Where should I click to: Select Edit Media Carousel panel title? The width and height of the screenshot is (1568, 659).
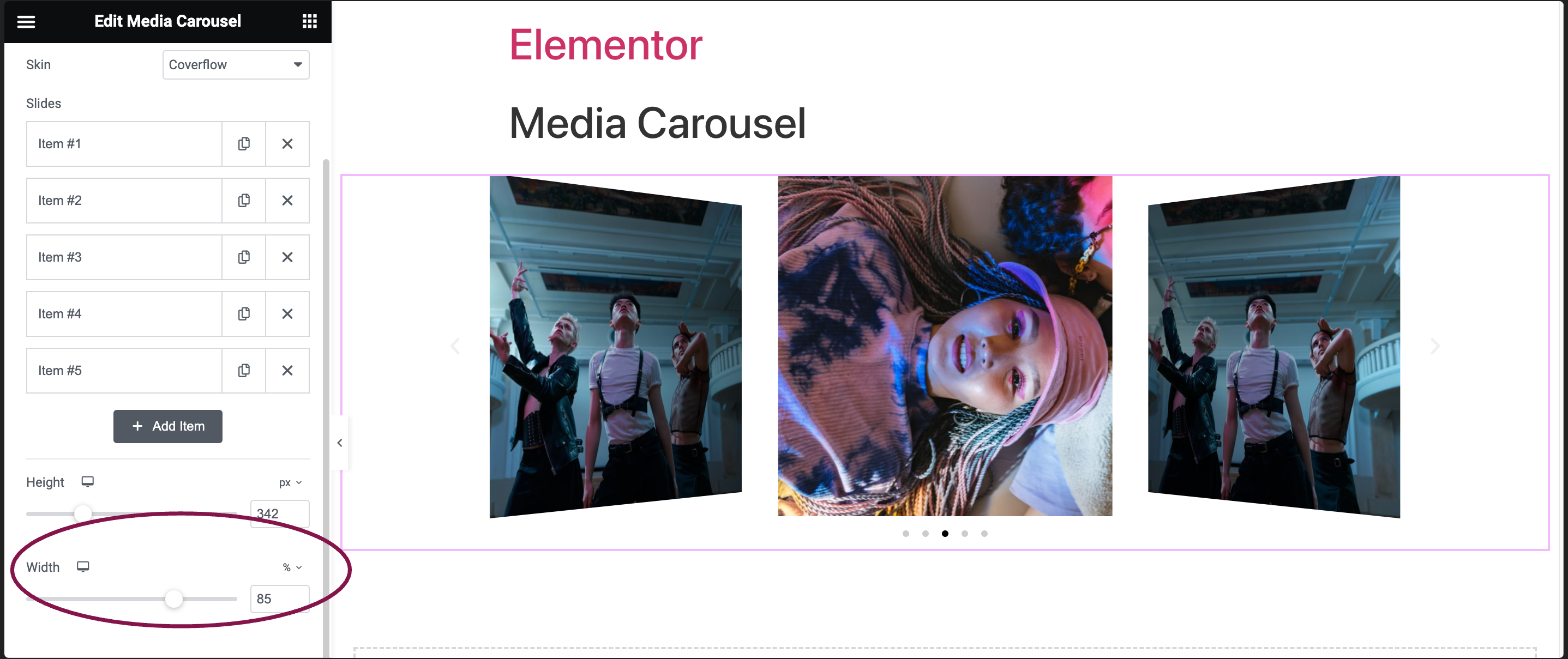click(x=167, y=20)
